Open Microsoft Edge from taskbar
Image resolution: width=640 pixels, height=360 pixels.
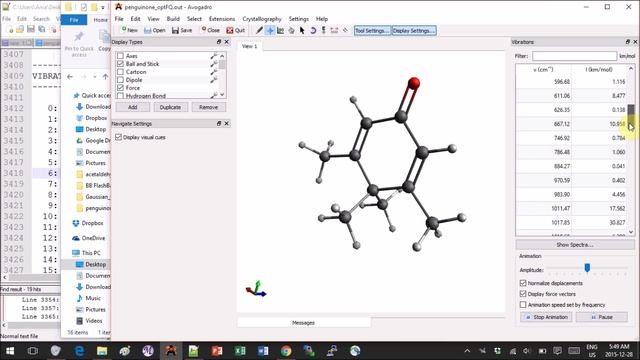[79, 351]
